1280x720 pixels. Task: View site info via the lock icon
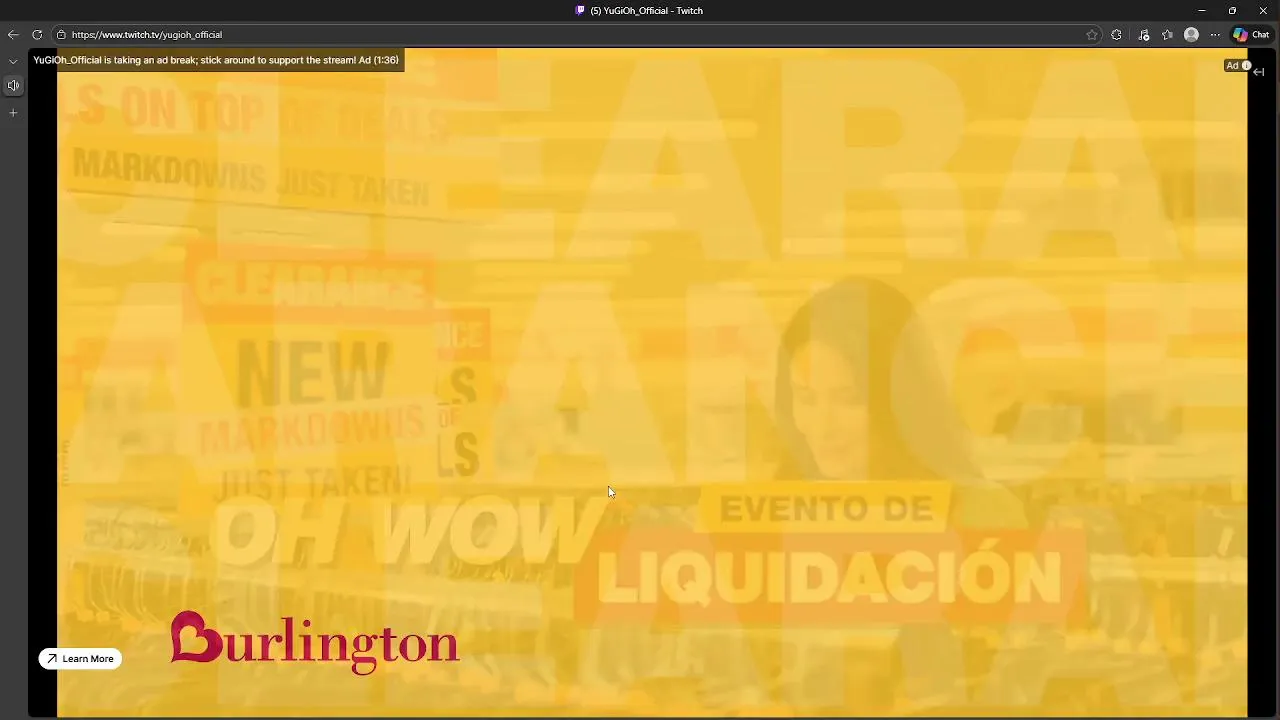[61, 34]
